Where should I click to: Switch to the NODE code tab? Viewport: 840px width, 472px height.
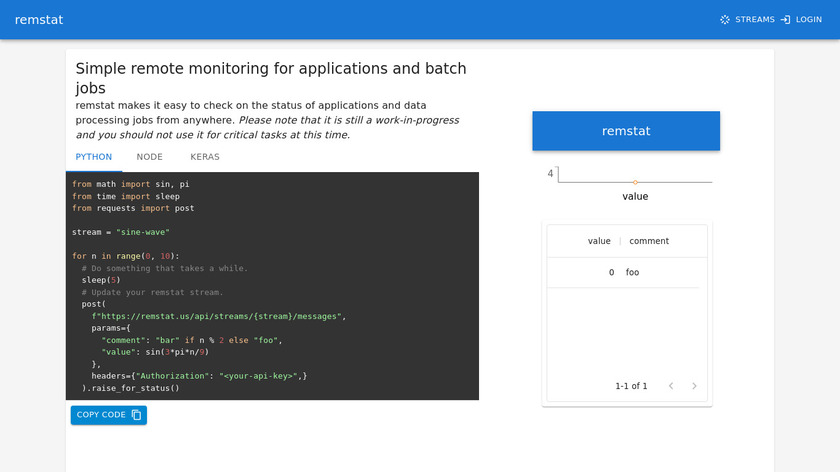[149, 157]
